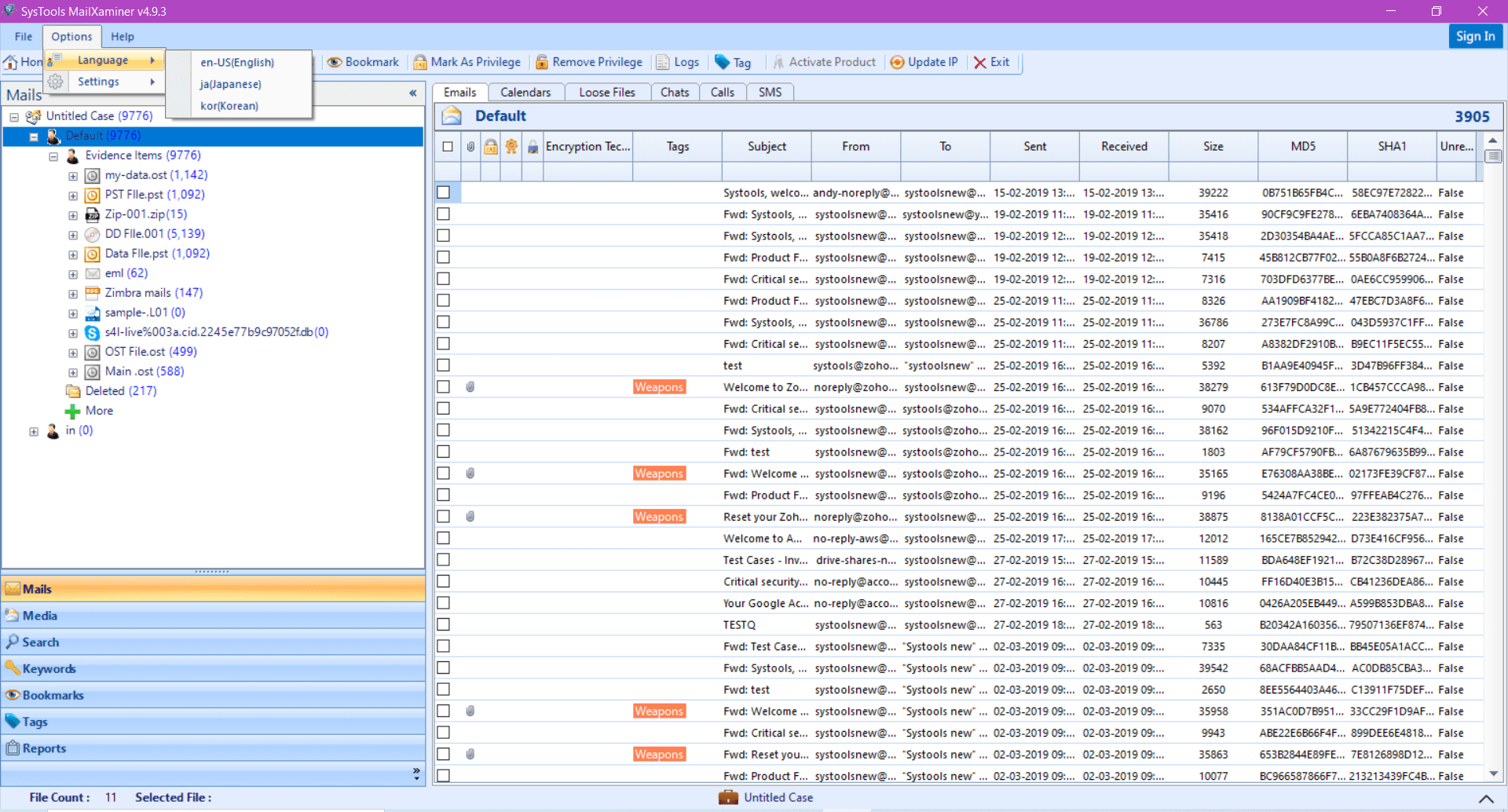Open the Bookmarks section in sidebar
Viewport: 1508px width, 812px height.
[x=213, y=695]
